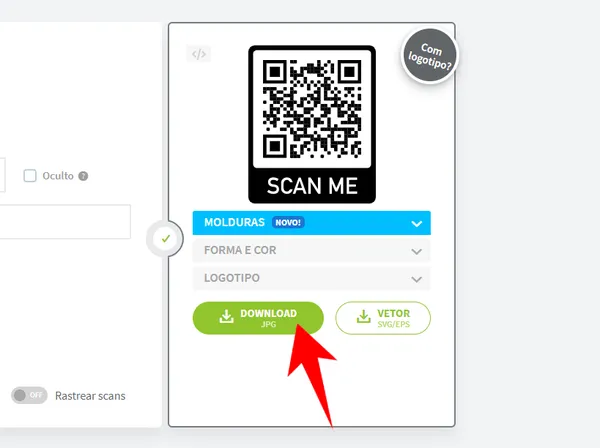Screen dimensions: 600x448
Task: Click the QR code preview image
Action: (312, 124)
